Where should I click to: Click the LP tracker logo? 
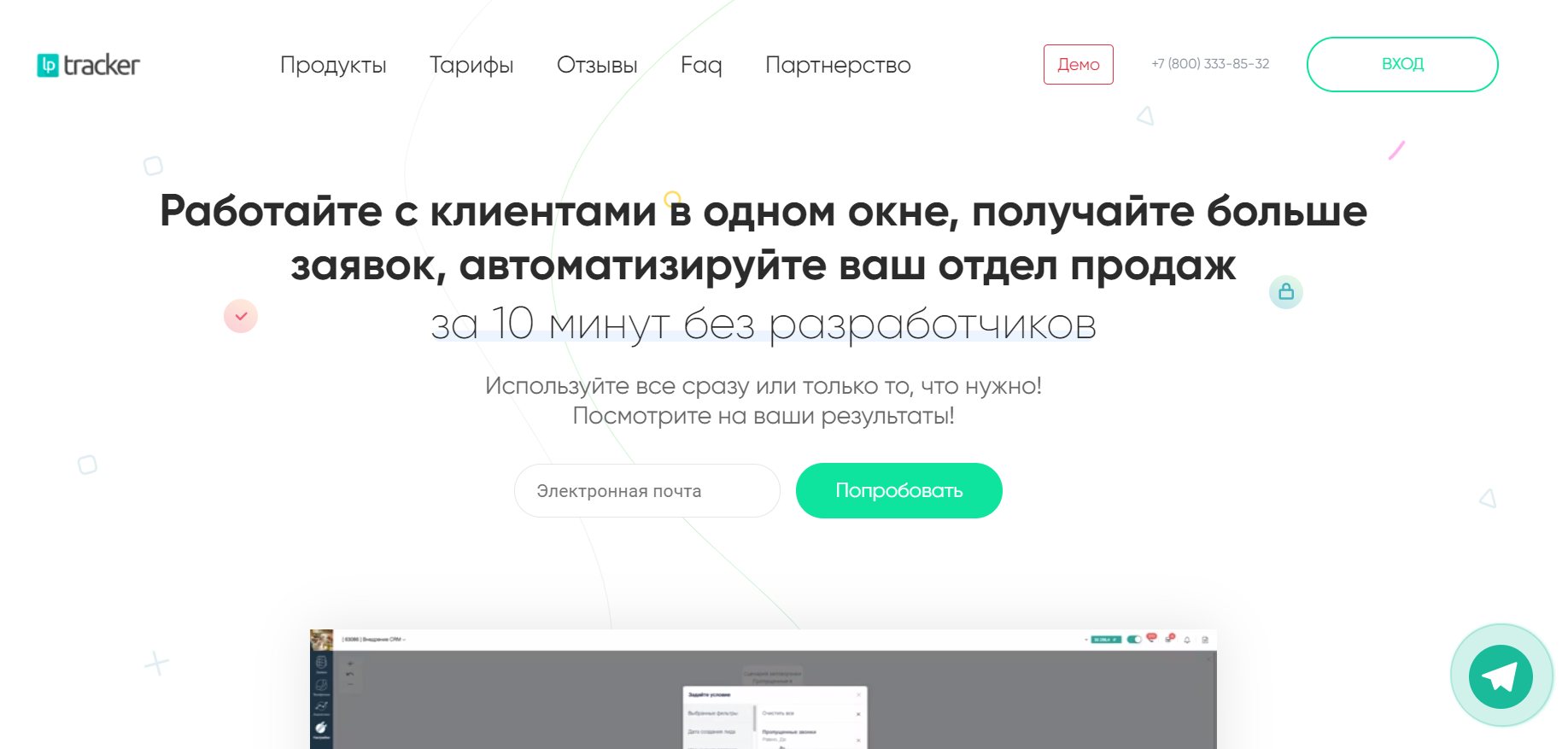tap(88, 65)
